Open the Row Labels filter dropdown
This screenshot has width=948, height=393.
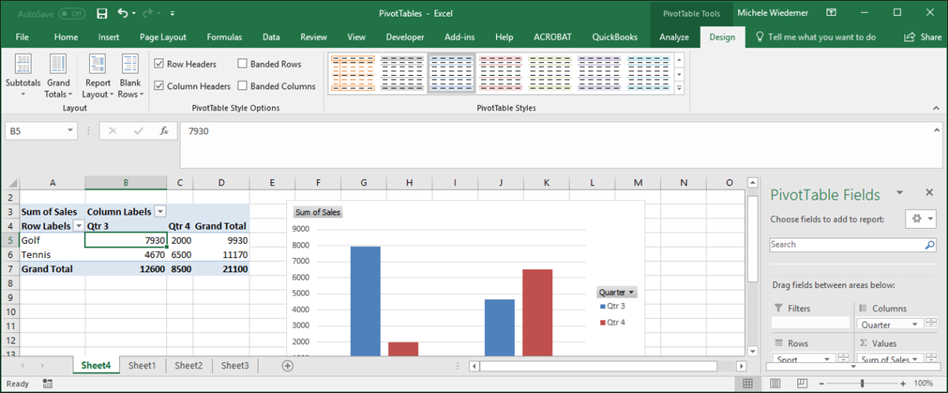click(79, 226)
